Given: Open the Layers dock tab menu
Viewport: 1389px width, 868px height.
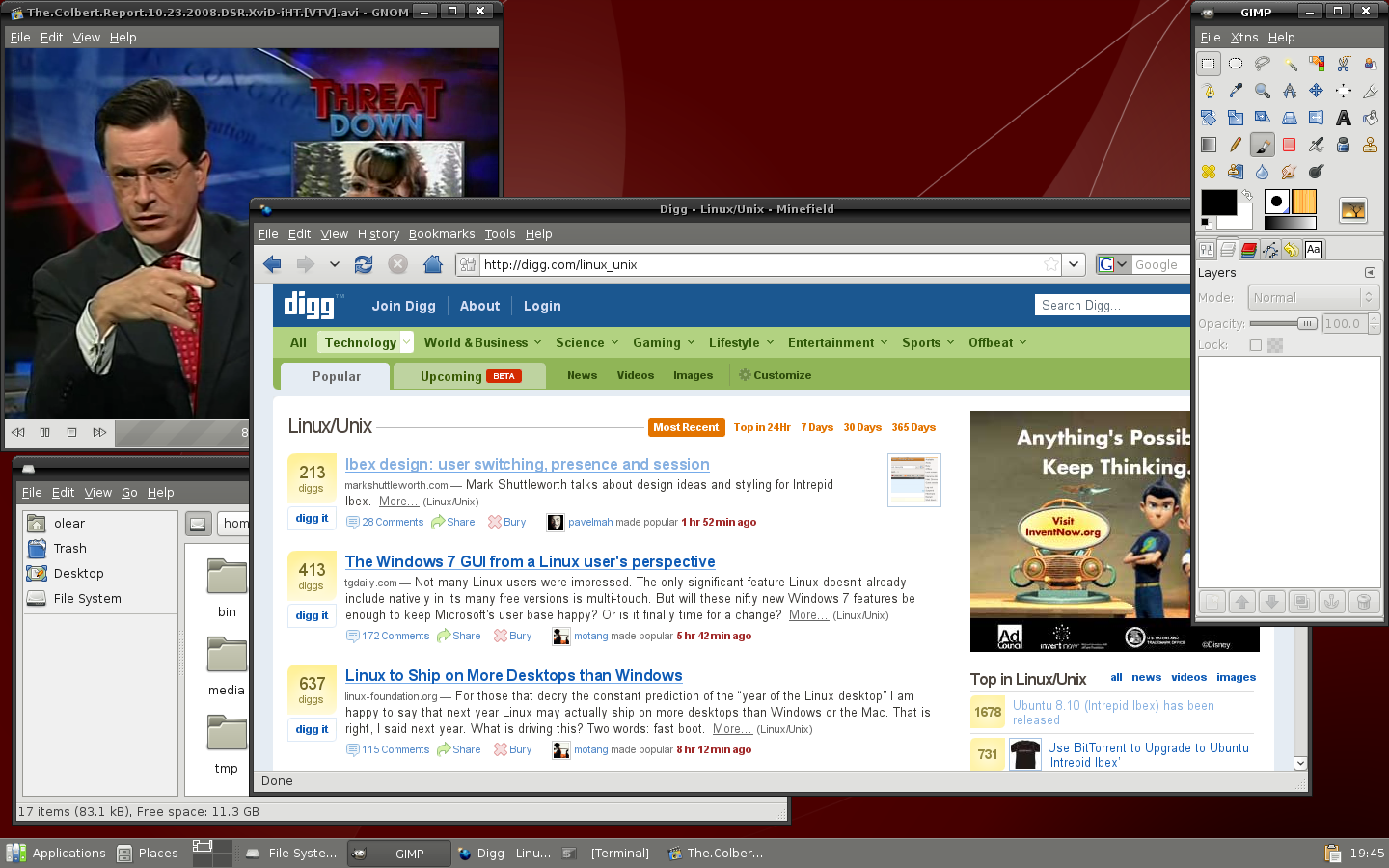Looking at the screenshot, I should click(x=1370, y=273).
